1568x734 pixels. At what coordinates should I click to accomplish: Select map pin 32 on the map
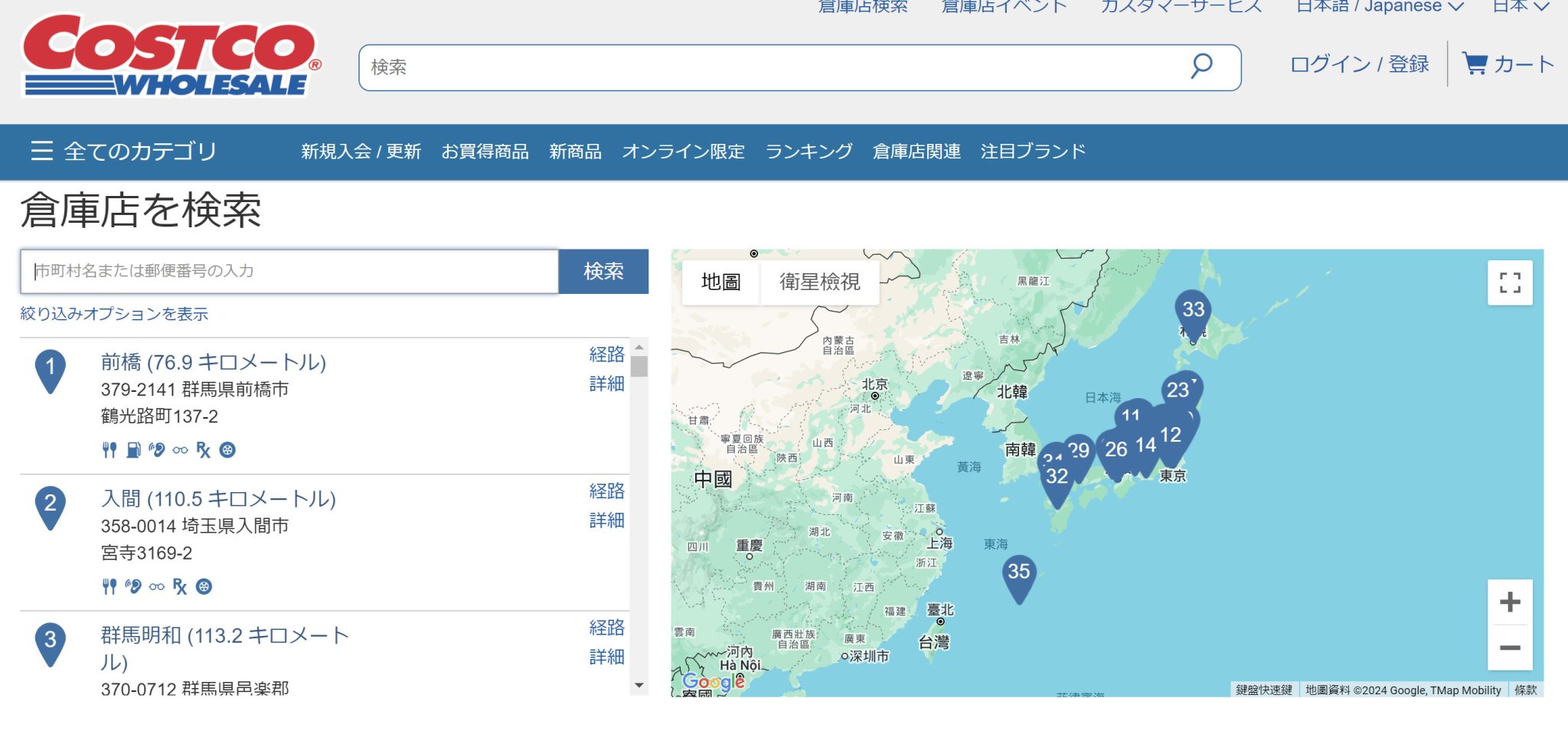tap(1057, 481)
